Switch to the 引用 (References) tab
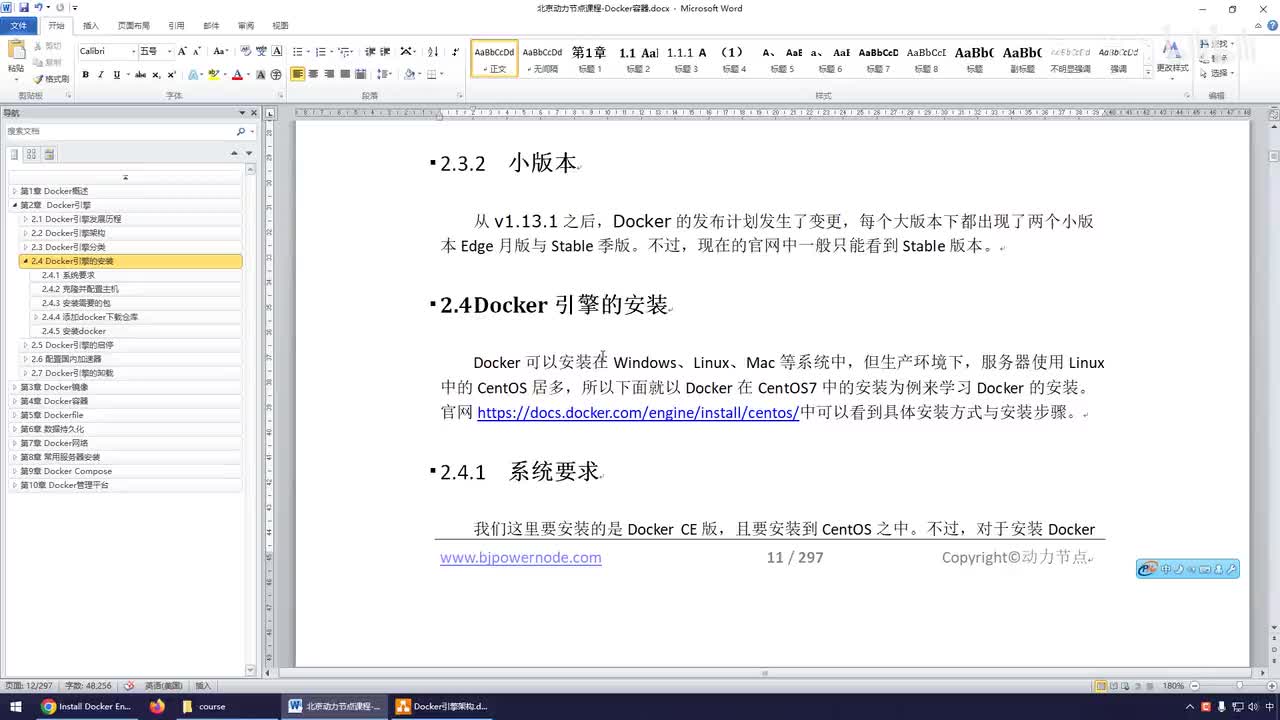This screenshot has width=1280, height=720. pyautogui.click(x=176, y=25)
